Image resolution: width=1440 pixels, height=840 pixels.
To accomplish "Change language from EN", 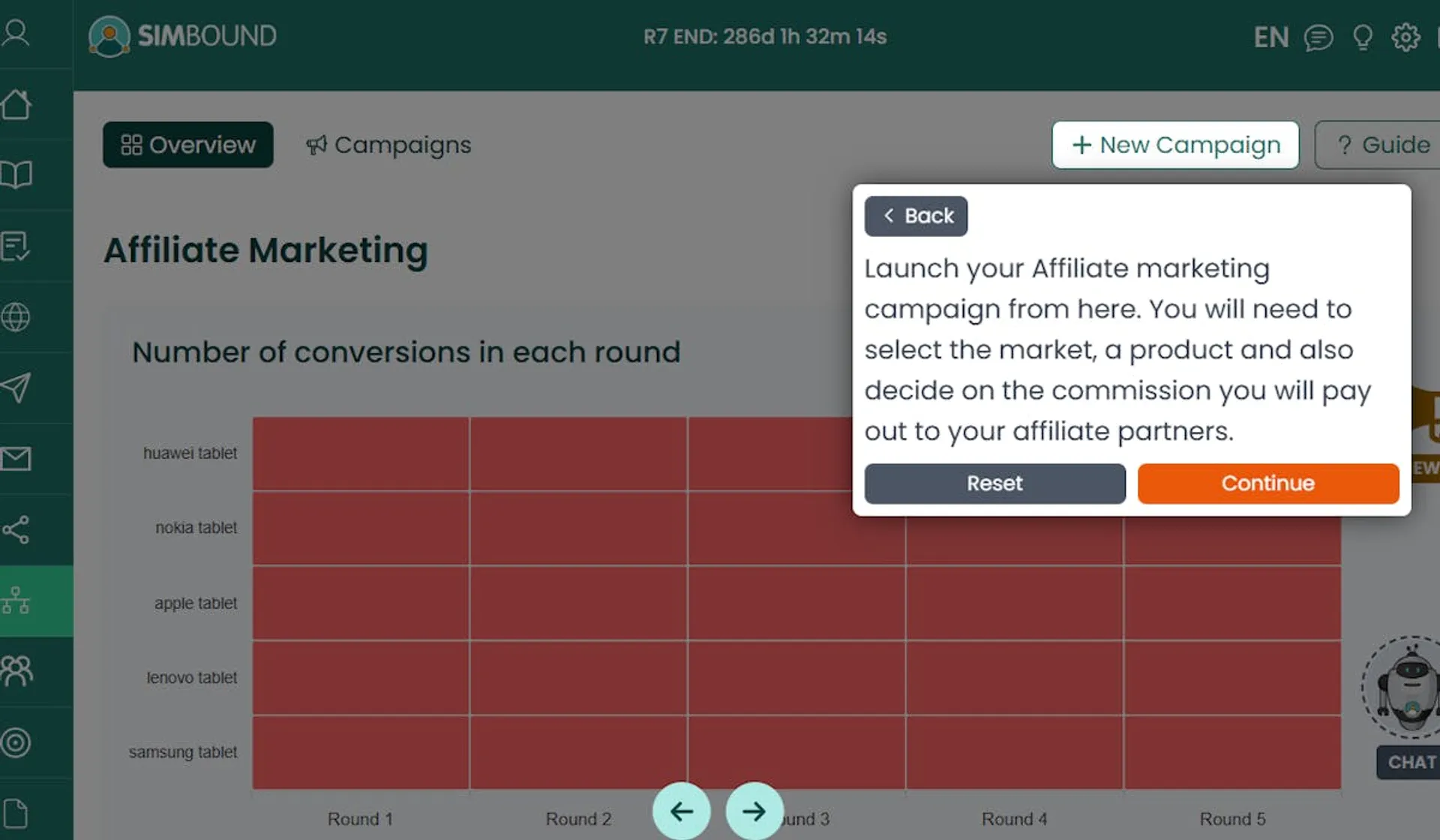I will click(x=1271, y=37).
